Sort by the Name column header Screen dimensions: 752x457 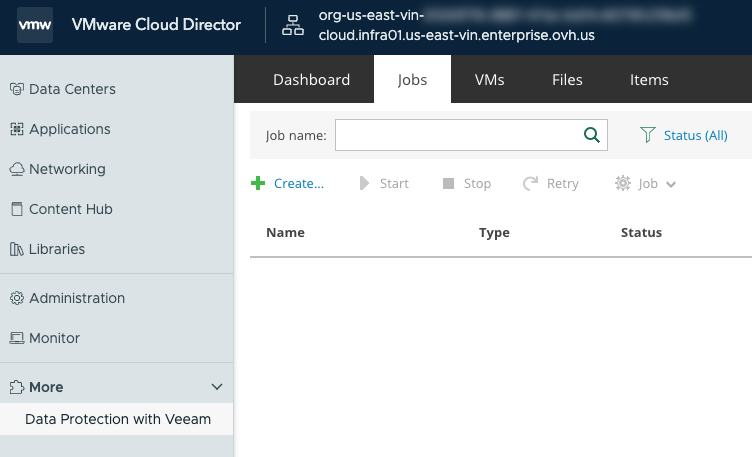(x=285, y=233)
